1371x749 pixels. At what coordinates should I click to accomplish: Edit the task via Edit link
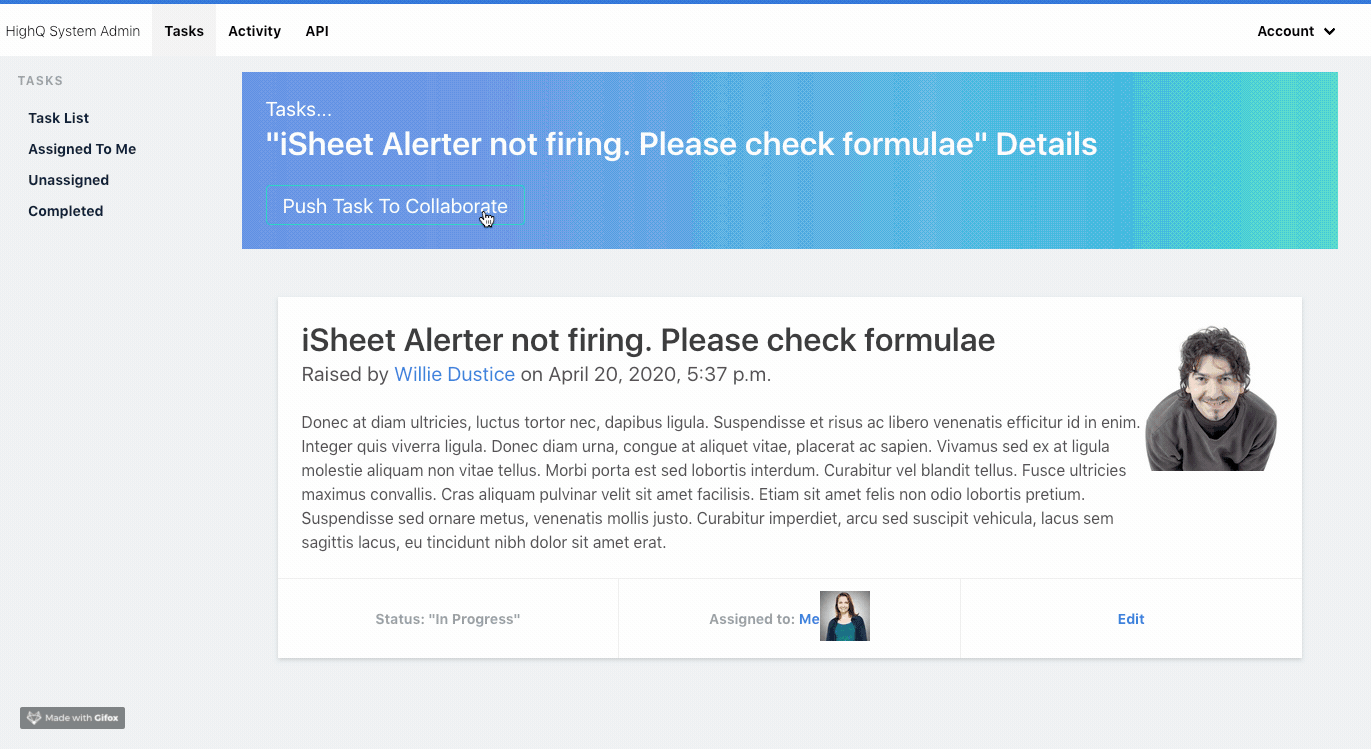pyautogui.click(x=1131, y=619)
